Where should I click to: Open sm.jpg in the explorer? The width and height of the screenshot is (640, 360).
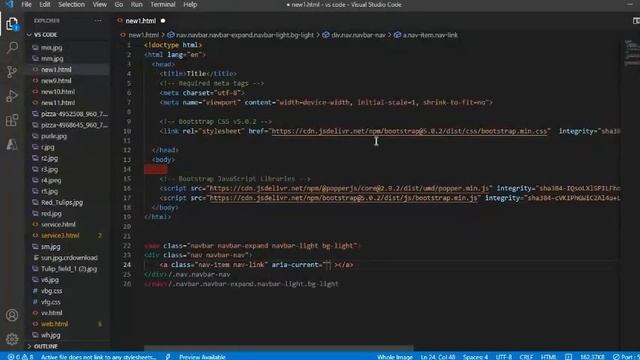tap(51, 247)
